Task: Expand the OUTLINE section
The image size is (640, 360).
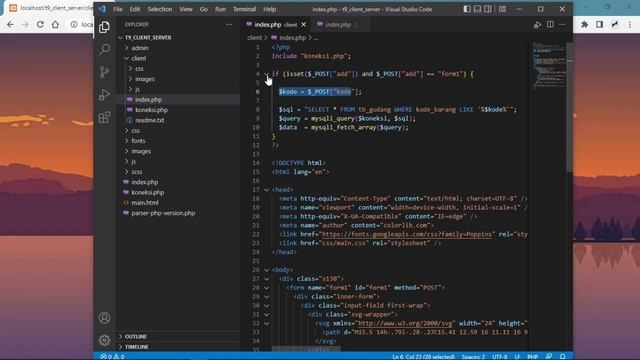Action: (178, 336)
